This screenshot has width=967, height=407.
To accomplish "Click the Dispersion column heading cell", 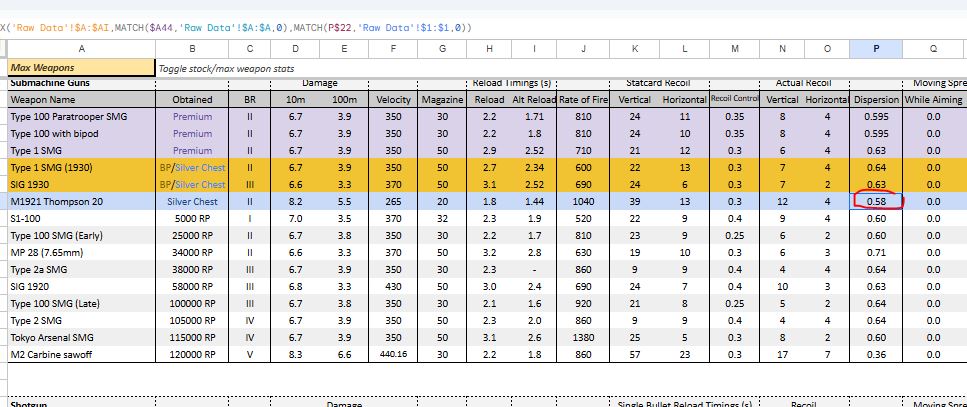I will [x=875, y=100].
